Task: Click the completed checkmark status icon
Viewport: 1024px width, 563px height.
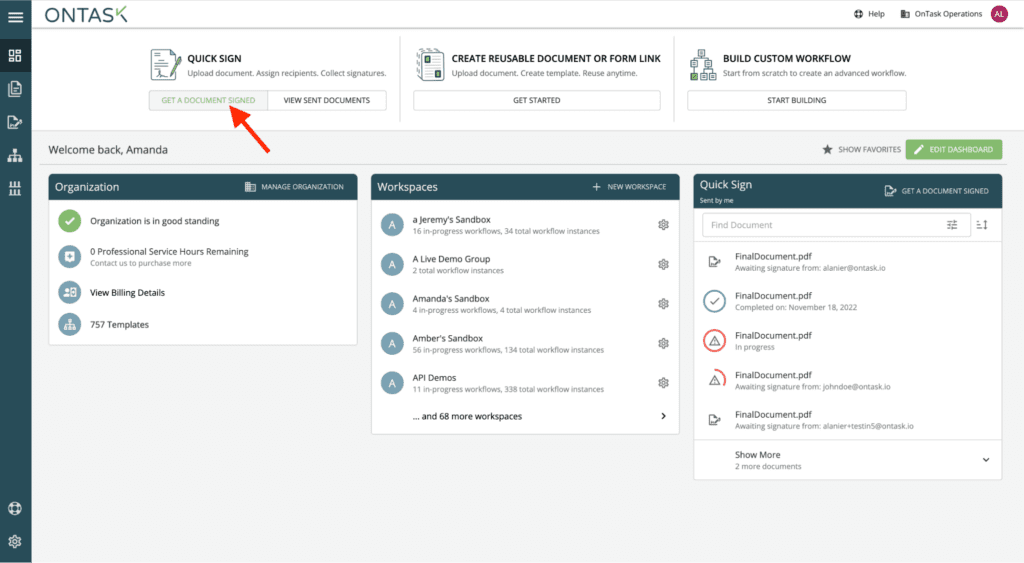Action: 714,301
